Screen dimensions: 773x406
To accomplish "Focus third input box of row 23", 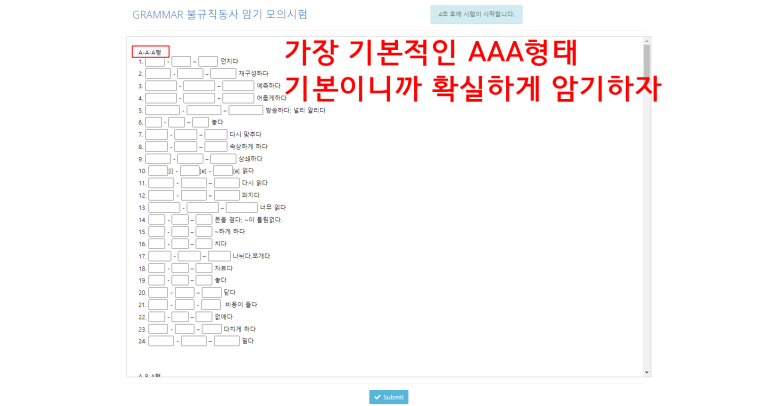I will 211,329.
